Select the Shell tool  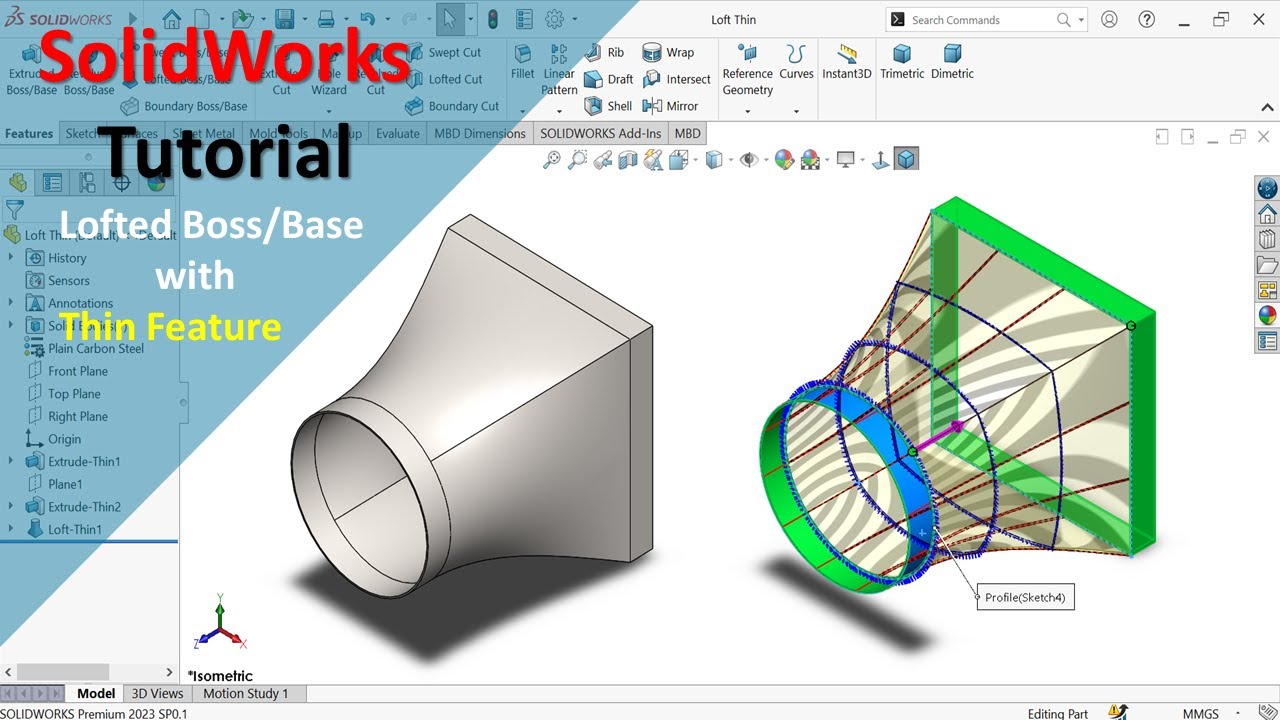click(608, 105)
